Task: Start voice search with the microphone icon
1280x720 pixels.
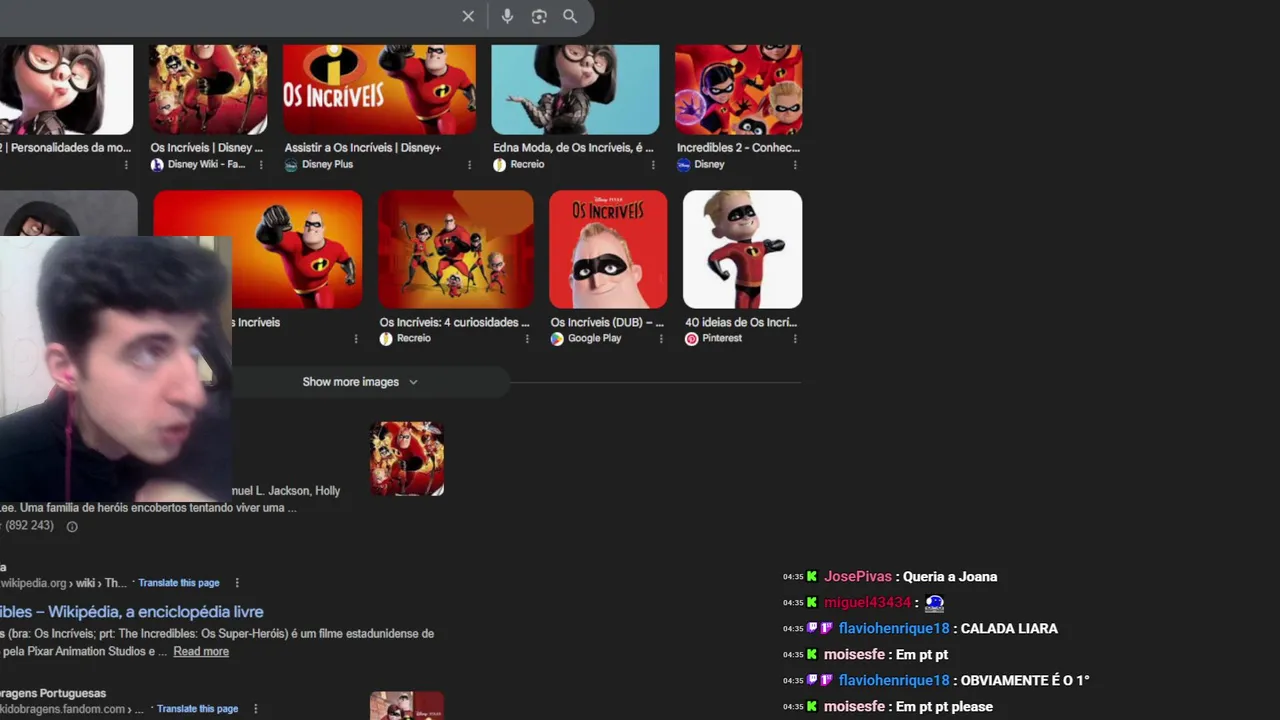Action: 507,16
